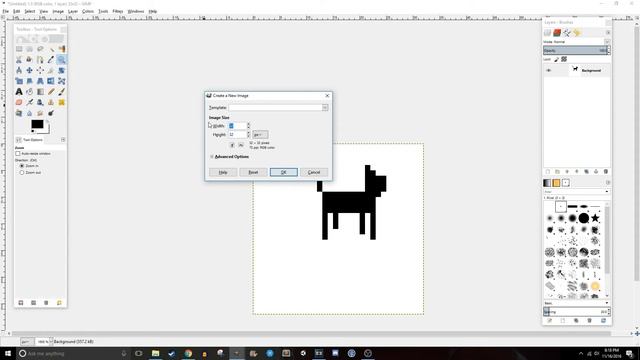Switch to the Channels tab
The width and height of the screenshot is (640, 360).
pyautogui.click(x=557, y=33)
